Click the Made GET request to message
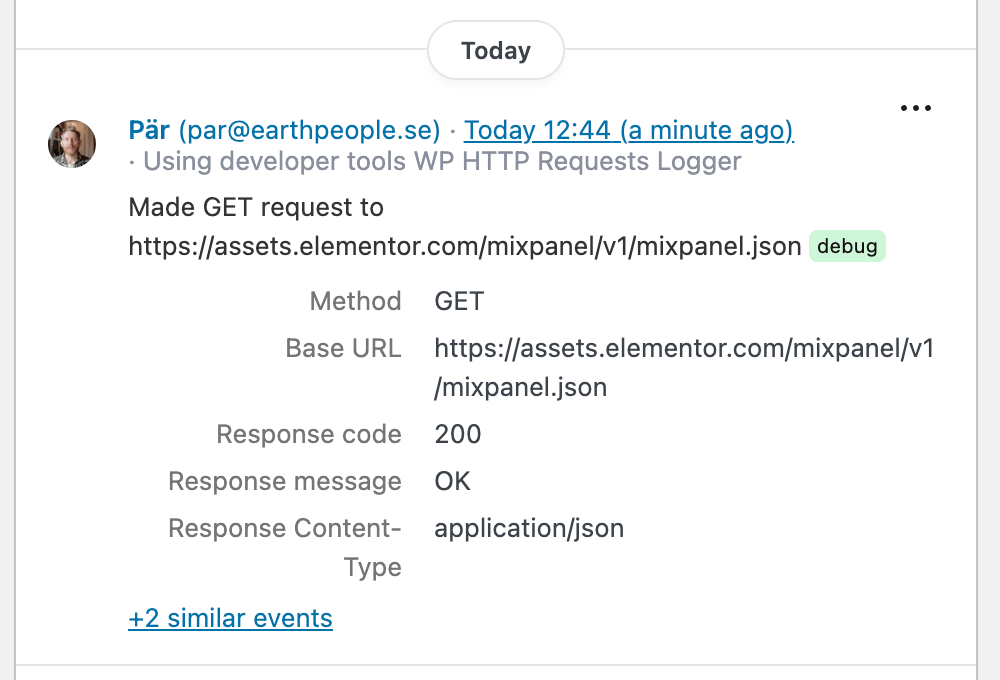Screen dimensions: 1000x680 pyautogui.click(x=256, y=208)
